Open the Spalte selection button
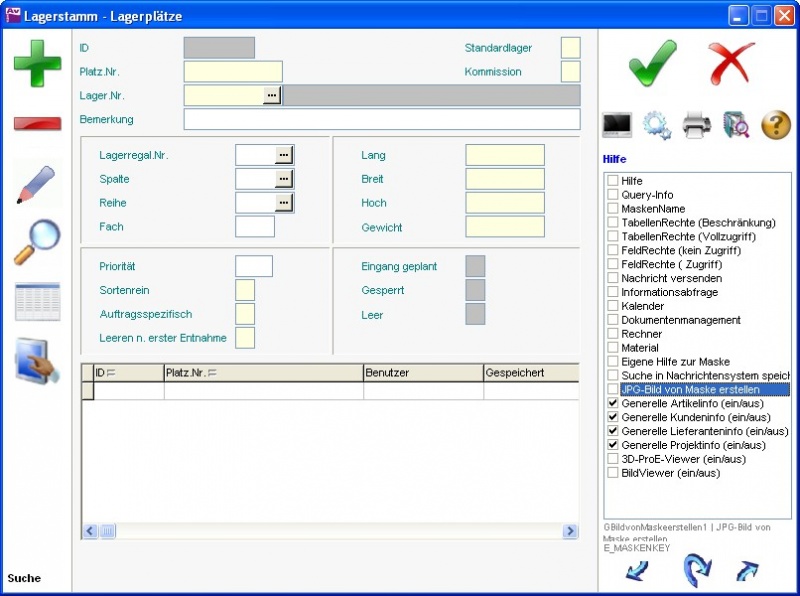 pyautogui.click(x=284, y=179)
